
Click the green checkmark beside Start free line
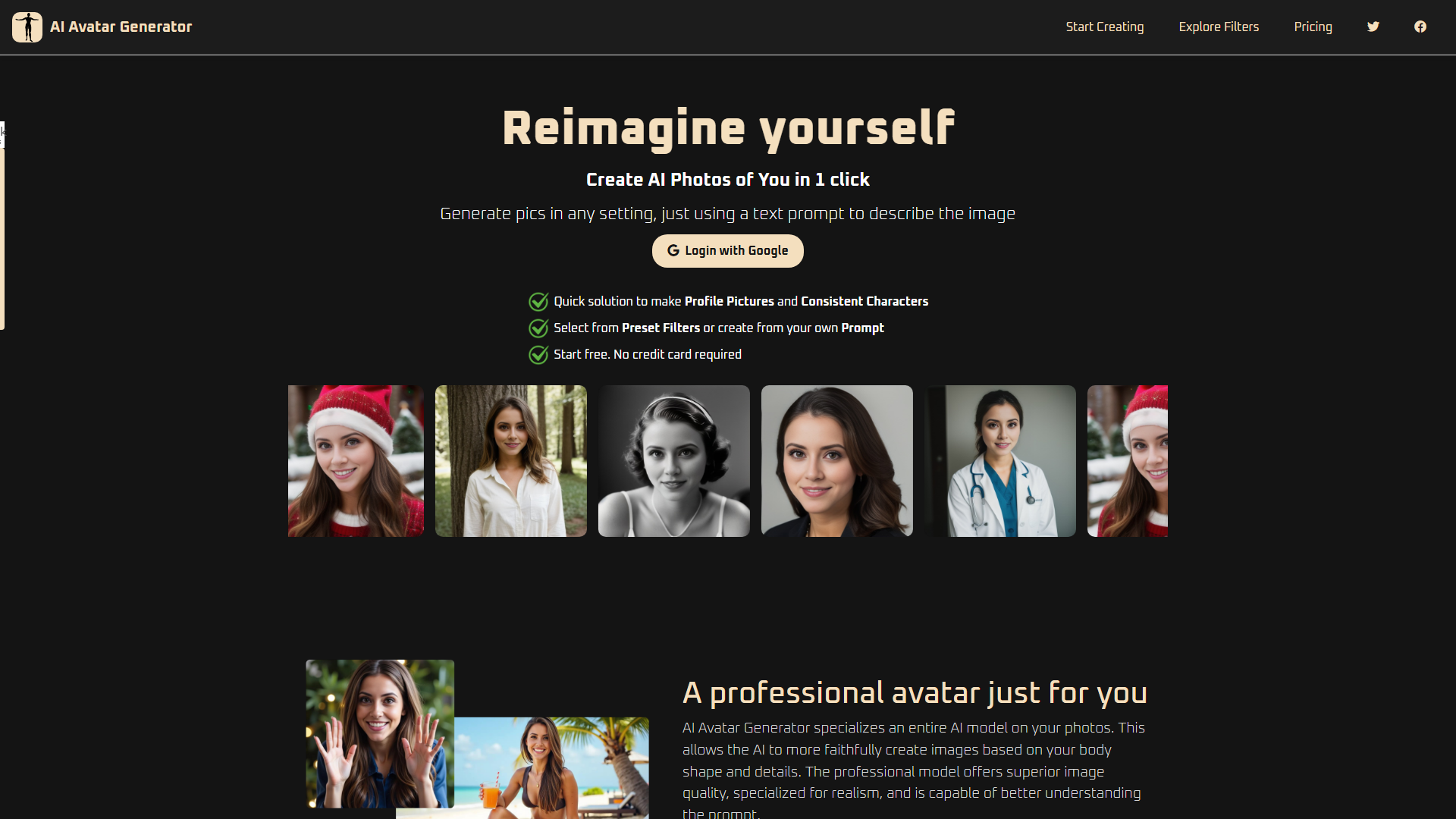click(x=538, y=355)
